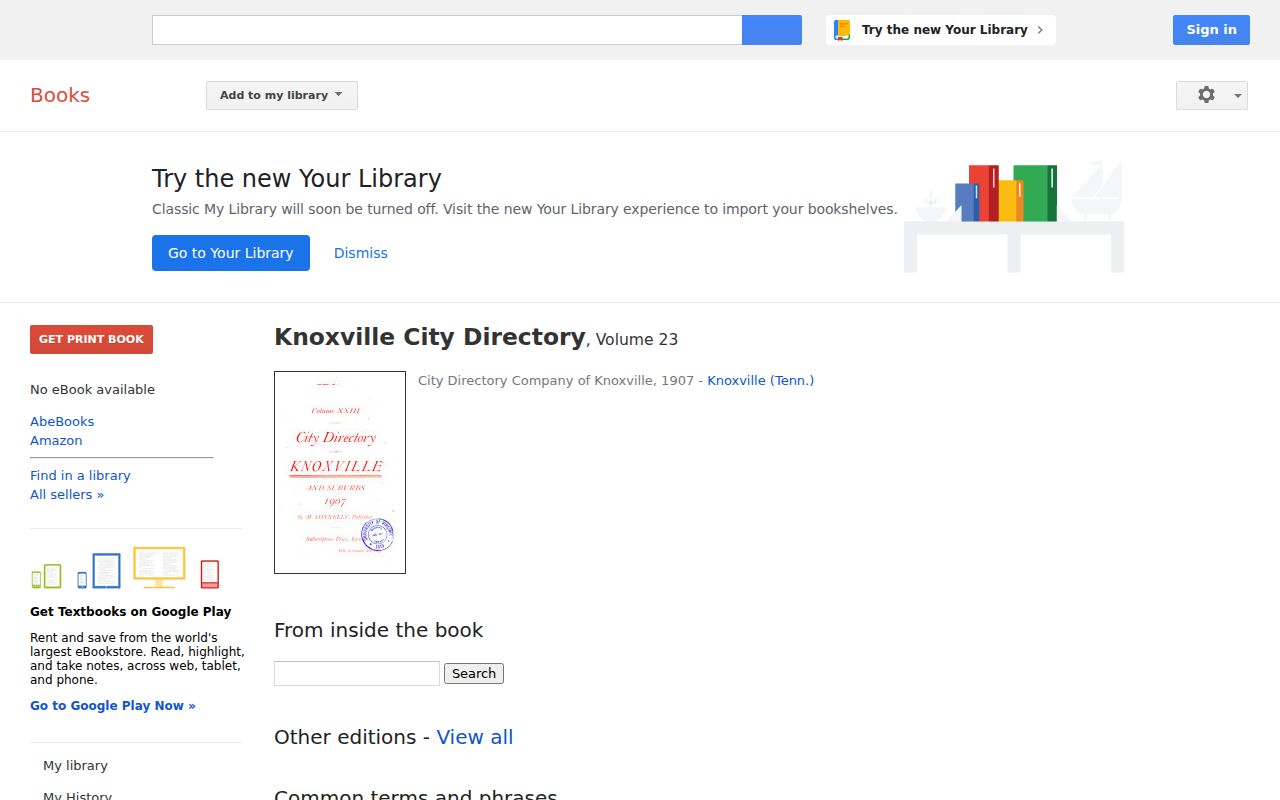Image resolution: width=1280 pixels, height=800 pixels.
Task: Click the devices illustration for Google Play textbooks
Action: 125,568
